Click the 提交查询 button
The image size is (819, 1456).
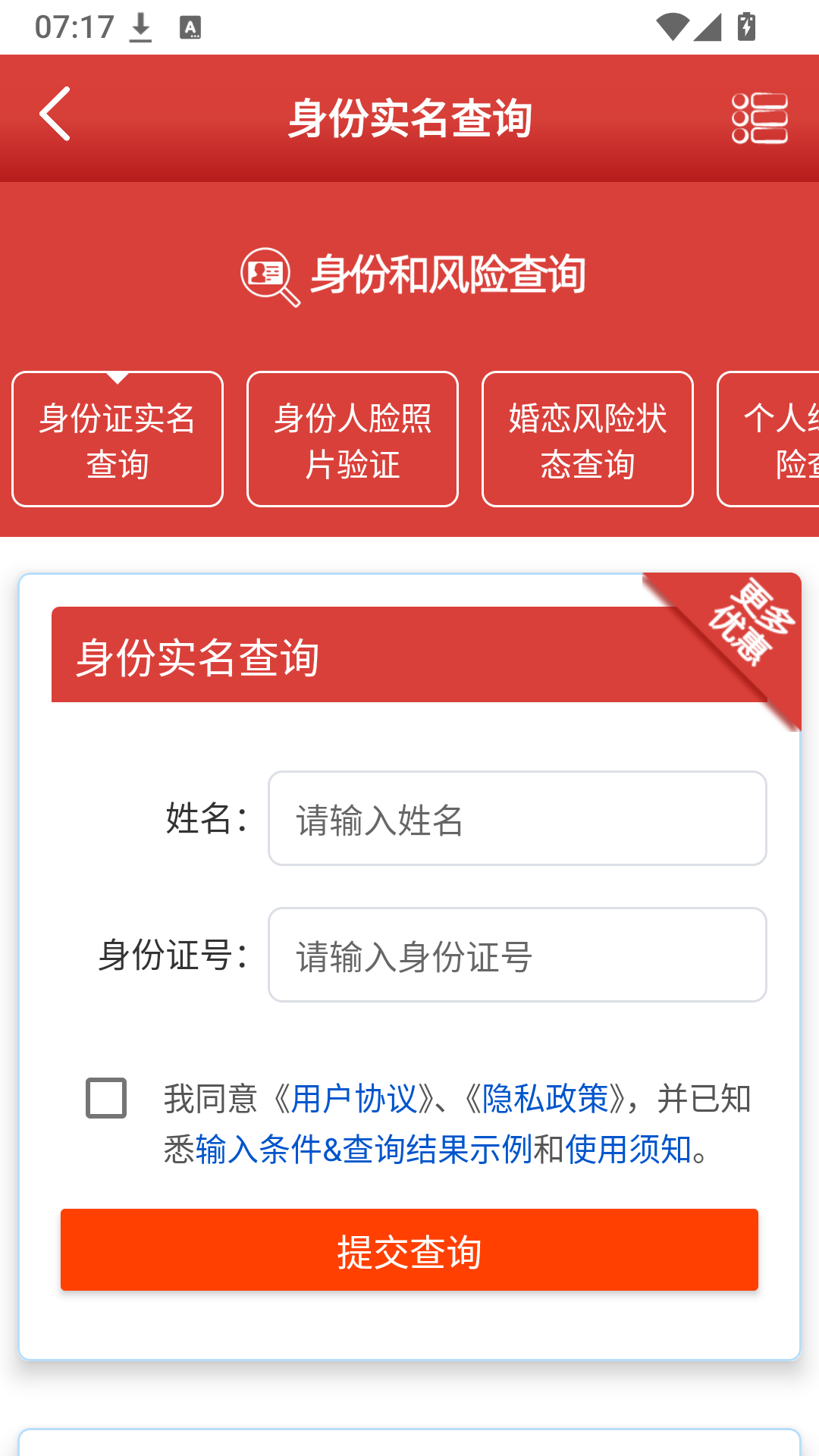tap(409, 1250)
